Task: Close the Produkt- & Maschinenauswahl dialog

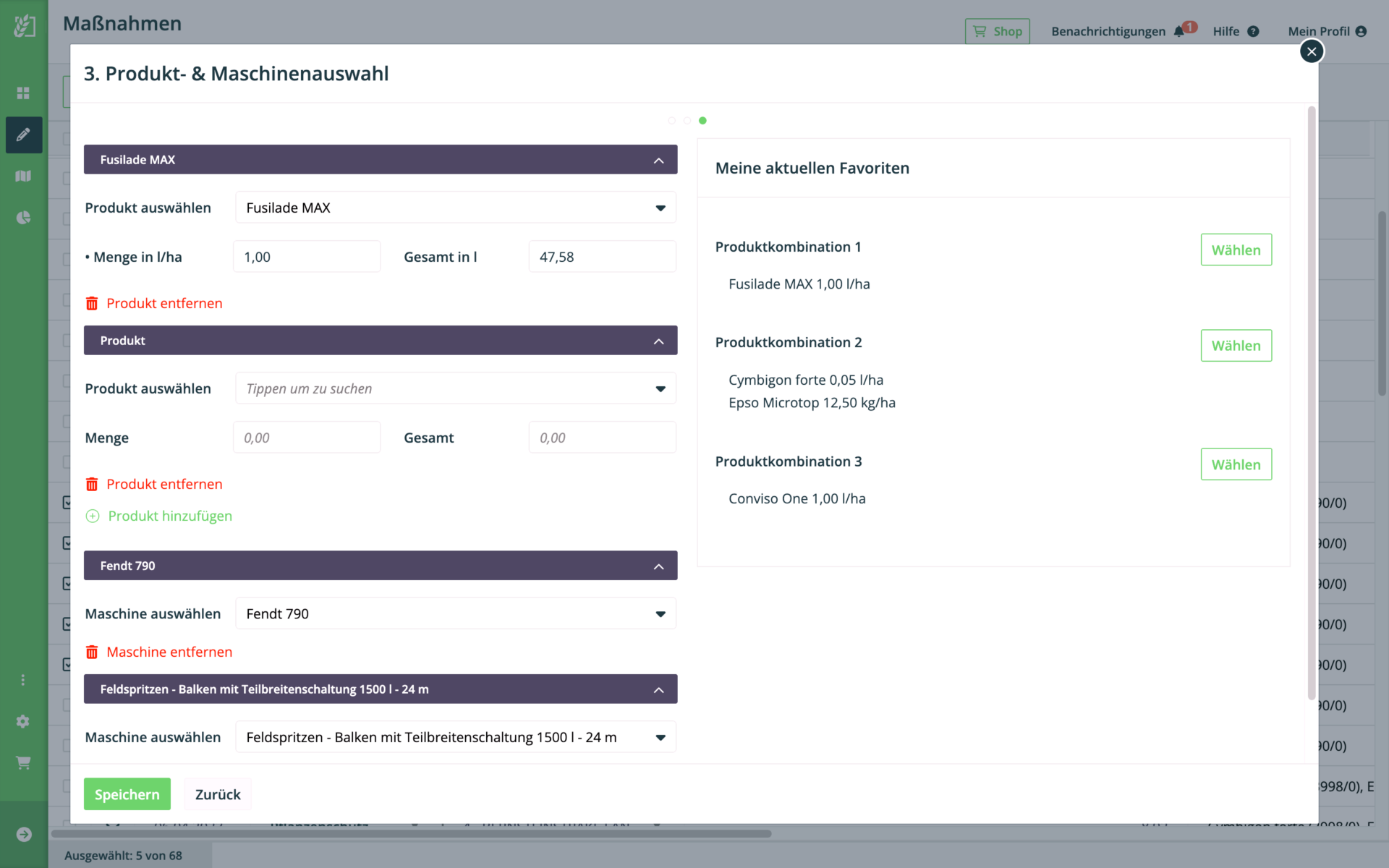Action: click(1312, 51)
